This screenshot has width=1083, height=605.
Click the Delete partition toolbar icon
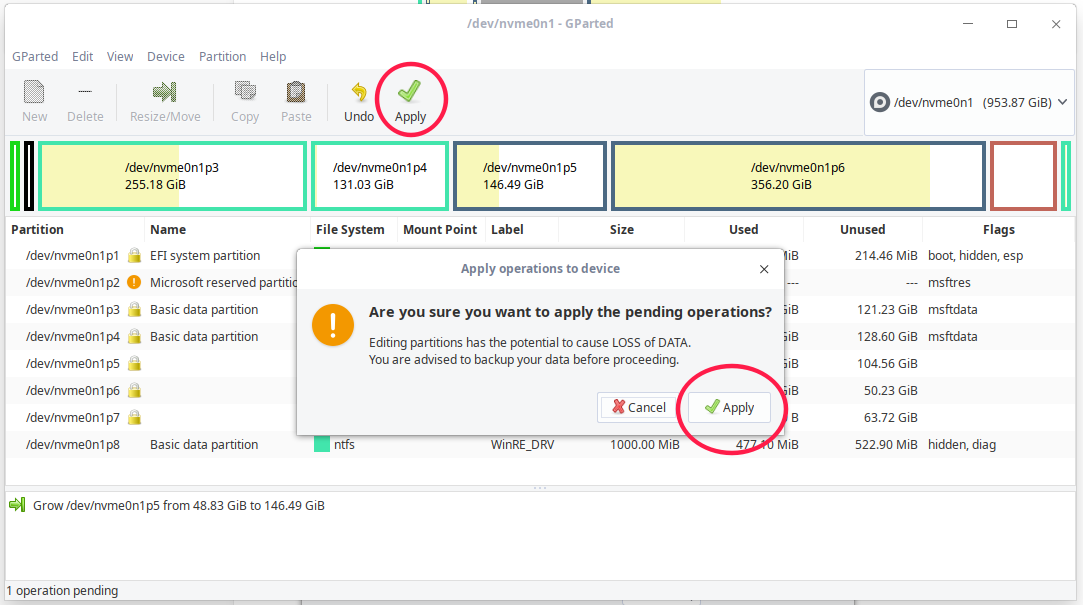coord(85,102)
